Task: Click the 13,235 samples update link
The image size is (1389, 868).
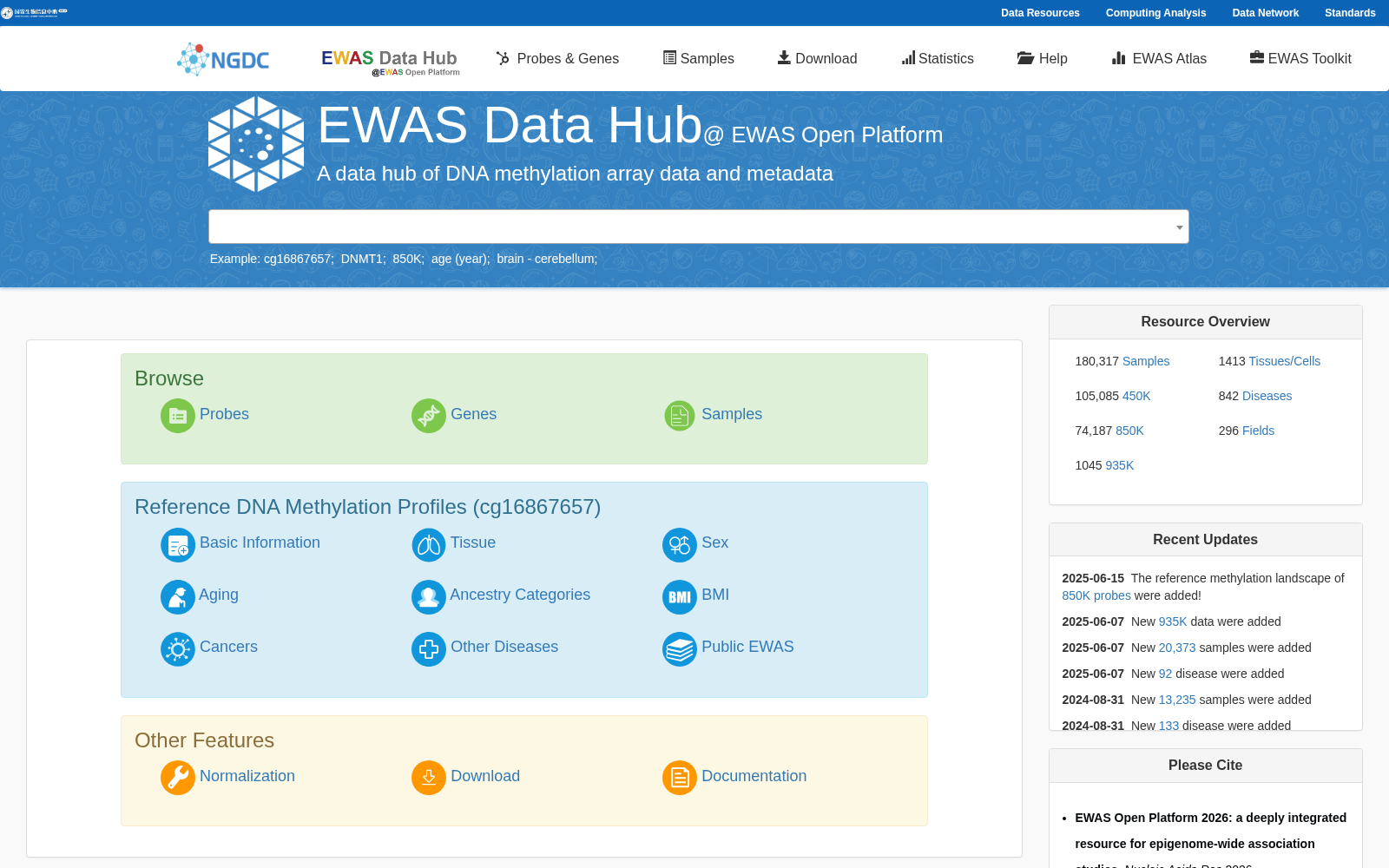Action: [x=1177, y=700]
